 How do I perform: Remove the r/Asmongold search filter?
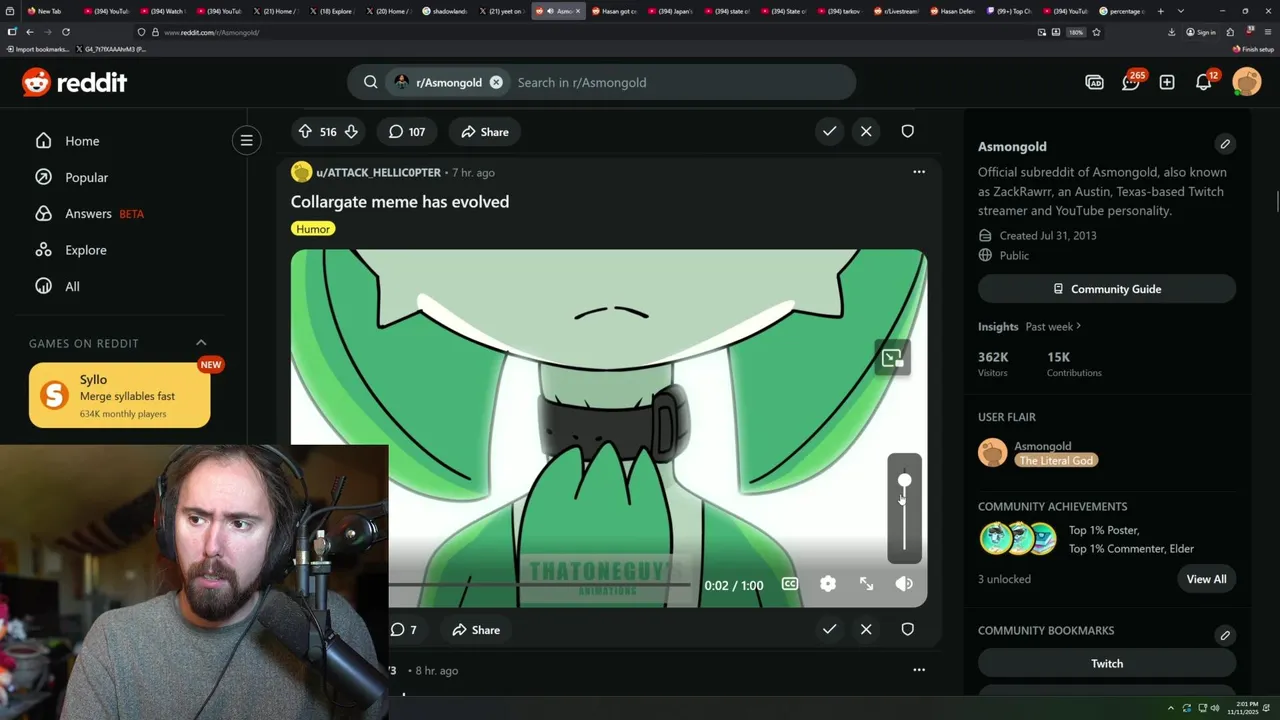[x=496, y=82]
